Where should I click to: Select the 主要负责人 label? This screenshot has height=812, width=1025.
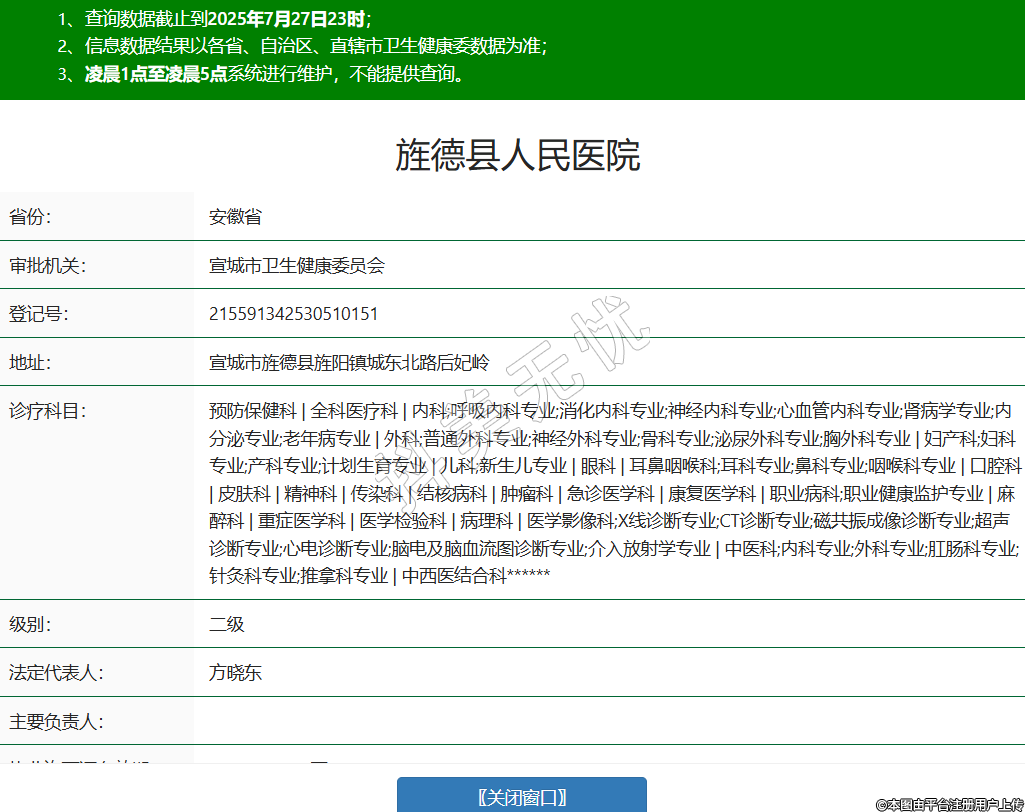click(56, 721)
